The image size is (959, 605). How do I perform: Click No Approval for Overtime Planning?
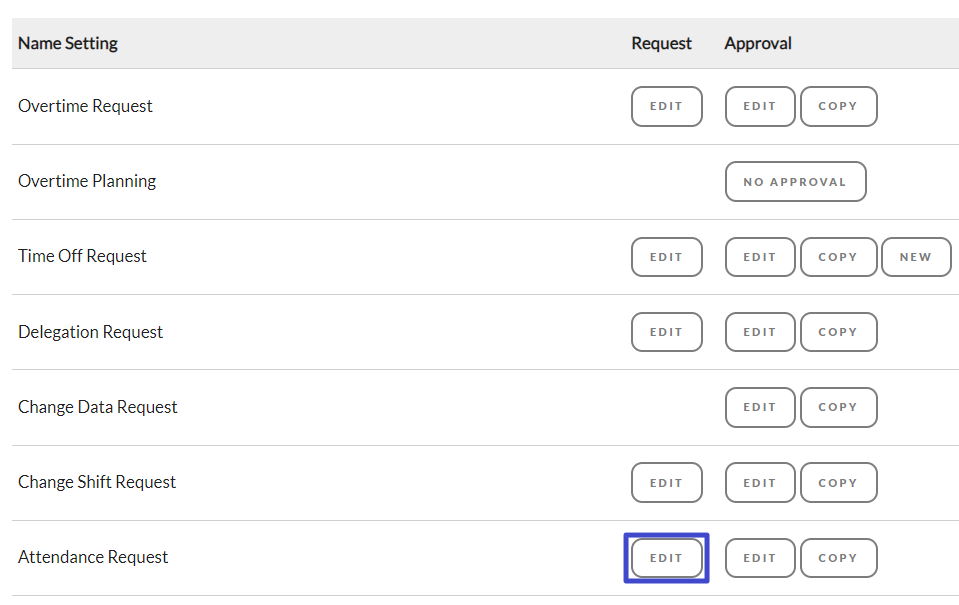tap(796, 182)
